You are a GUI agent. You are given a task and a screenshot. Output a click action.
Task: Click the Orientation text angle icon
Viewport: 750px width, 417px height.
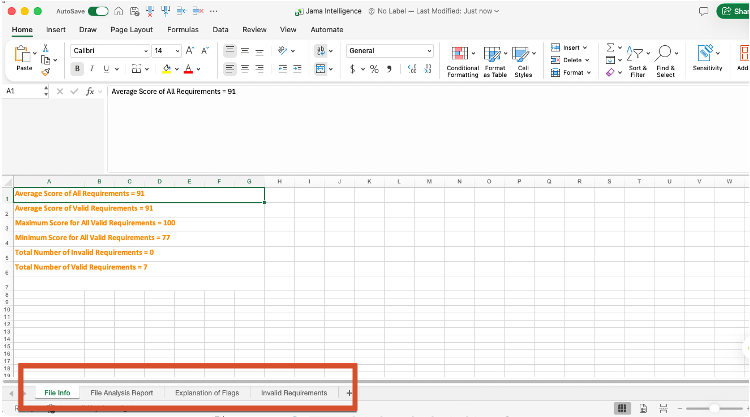click(x=282, y=50)
